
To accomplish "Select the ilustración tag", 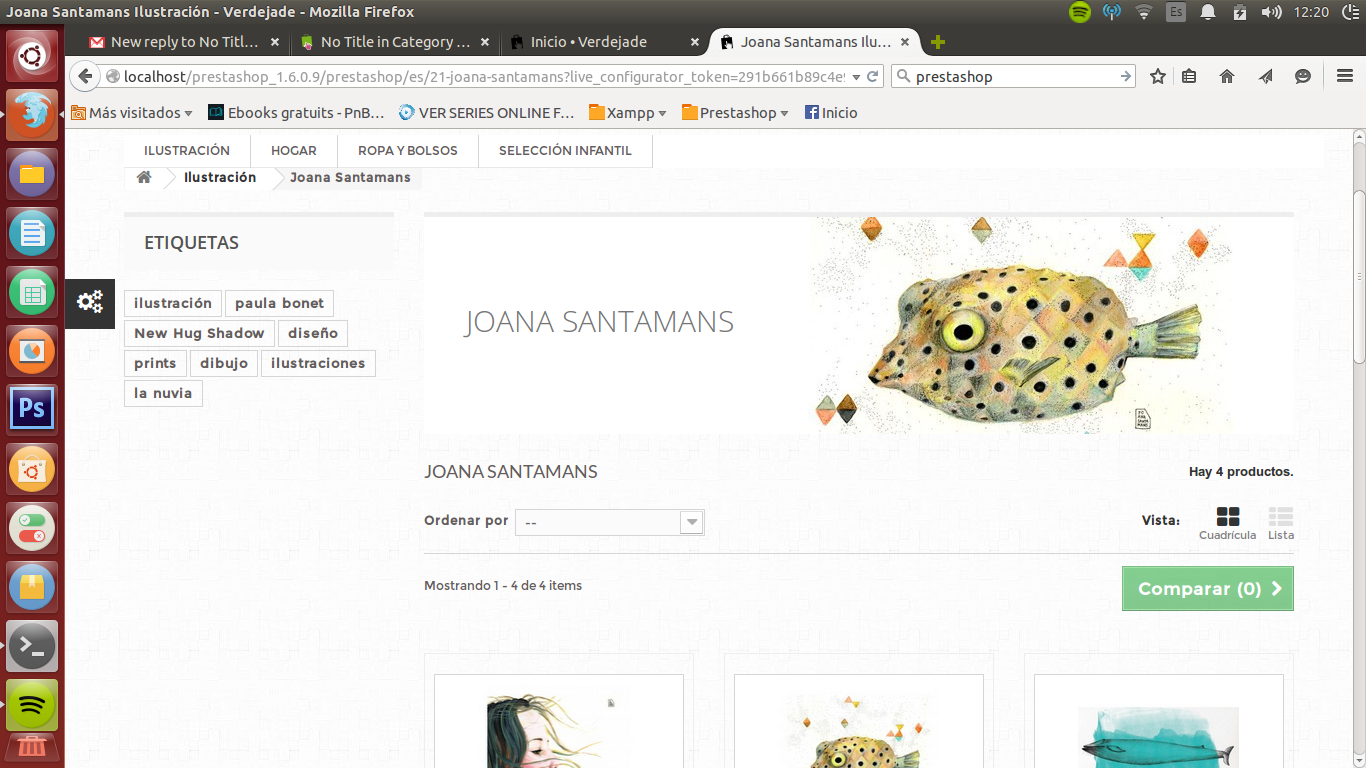I will [x=173, y=303].
